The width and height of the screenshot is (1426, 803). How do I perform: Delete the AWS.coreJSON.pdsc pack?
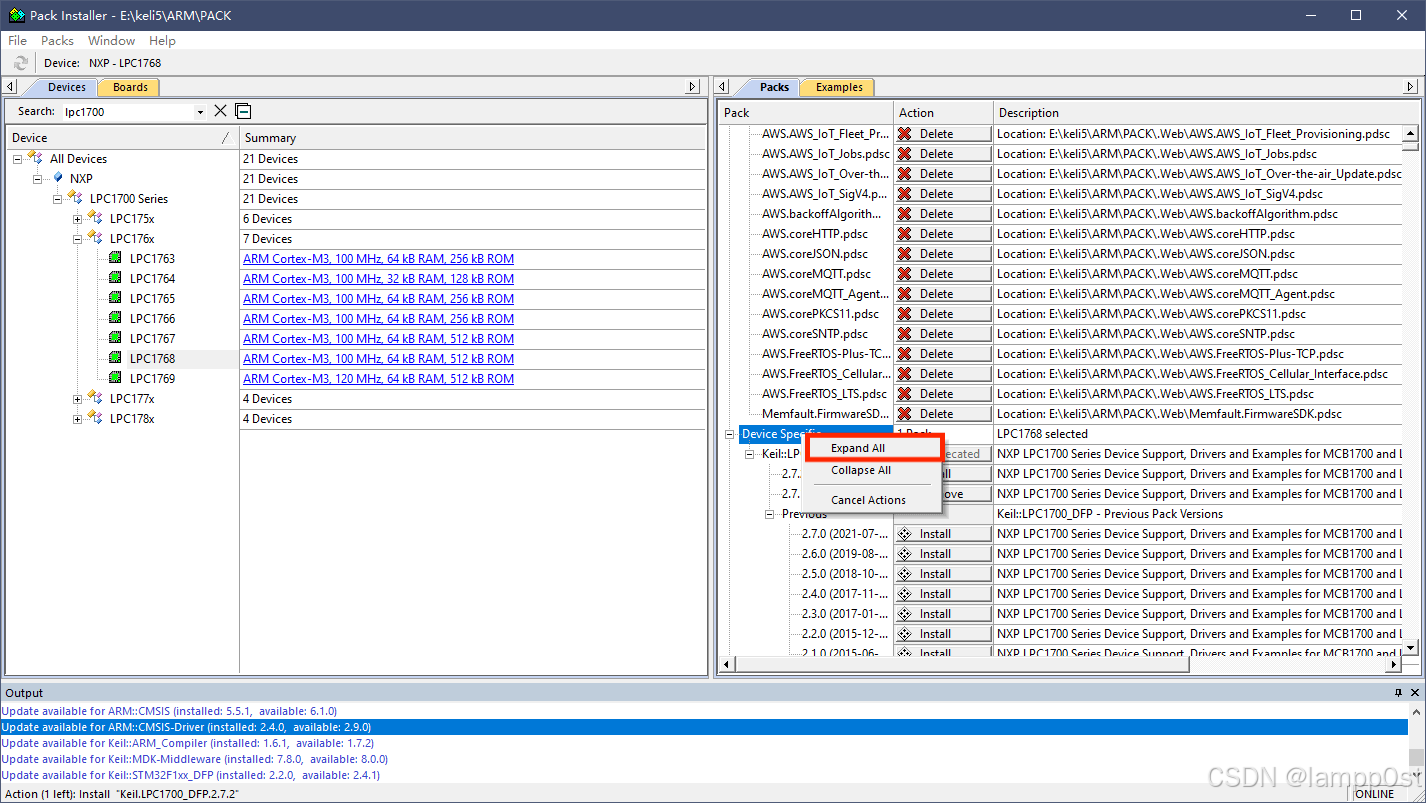tap(943, 254)
